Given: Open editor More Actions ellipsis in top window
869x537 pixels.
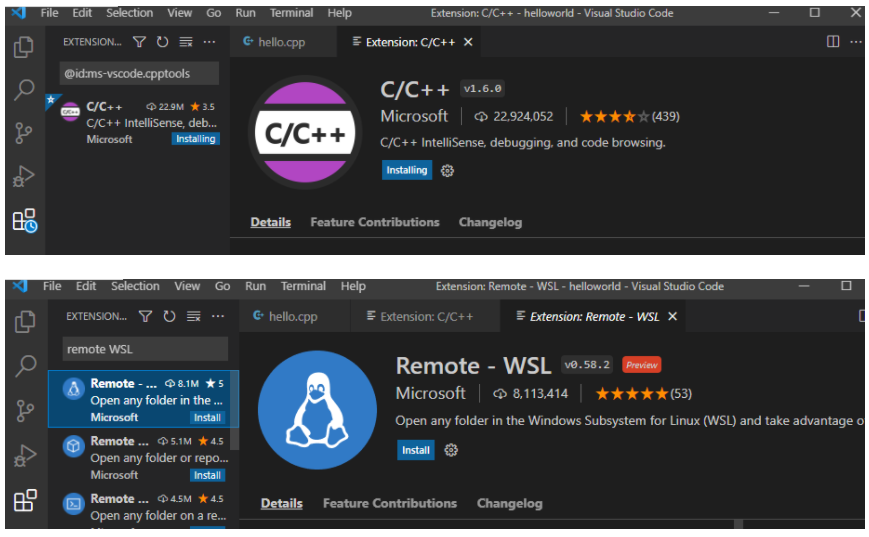Looking at the screenshot, I should click(x=856, y=42).
